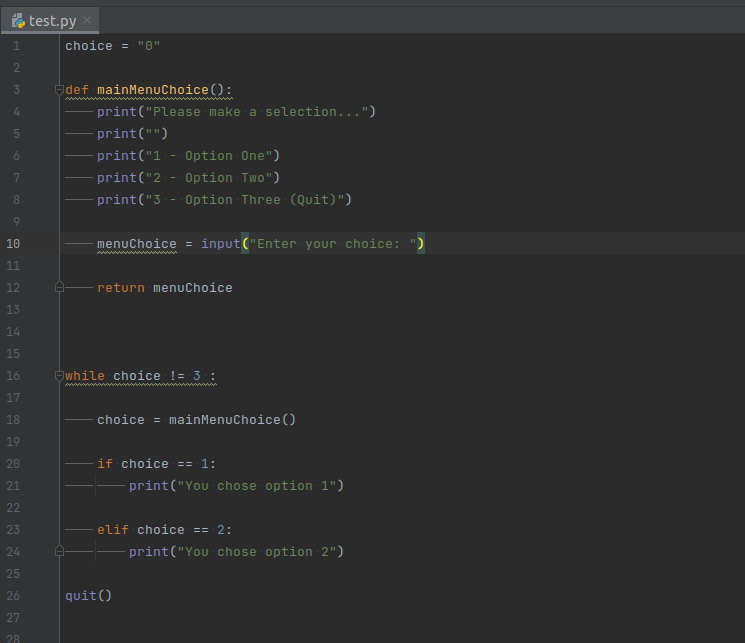The width and height of the screenshot is (745, 643).
Task: Click line number 10 in the gutter
Action: click(x=14, y=244)
